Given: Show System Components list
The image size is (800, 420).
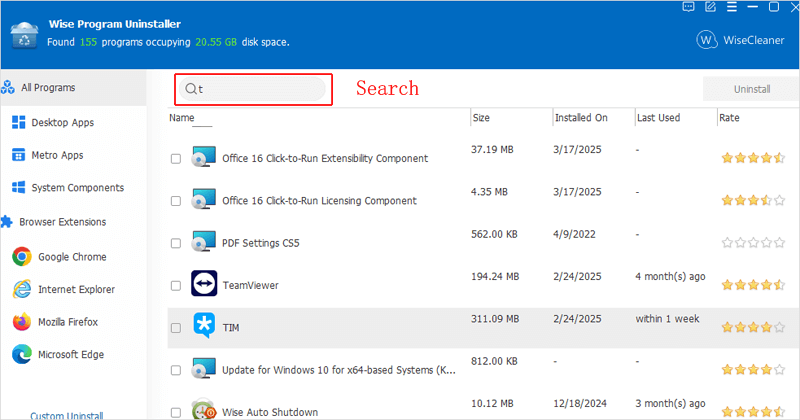Looking at the screenshot, I should [78, 188].
